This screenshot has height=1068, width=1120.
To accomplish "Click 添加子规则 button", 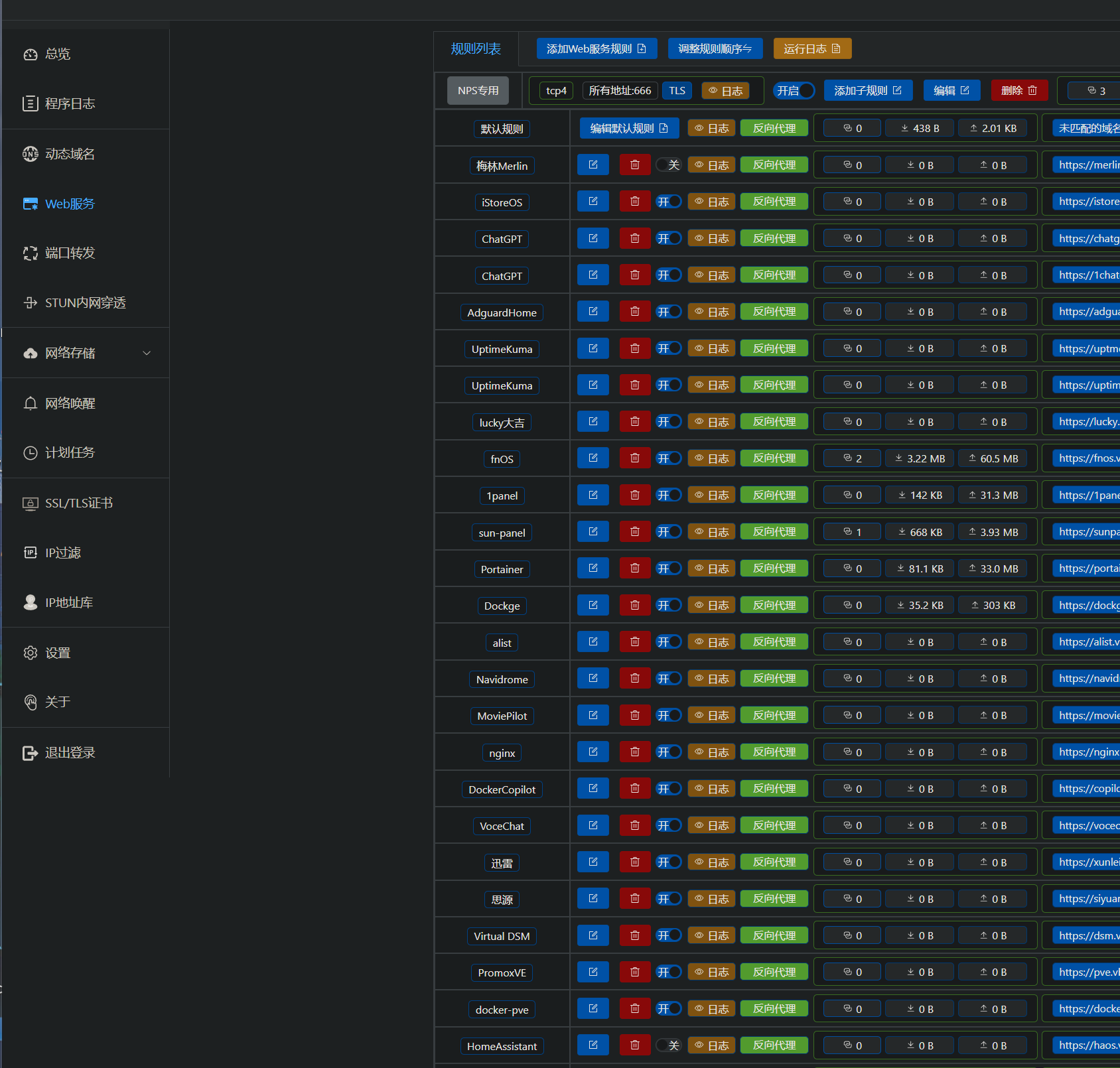I will pos(868,90).
